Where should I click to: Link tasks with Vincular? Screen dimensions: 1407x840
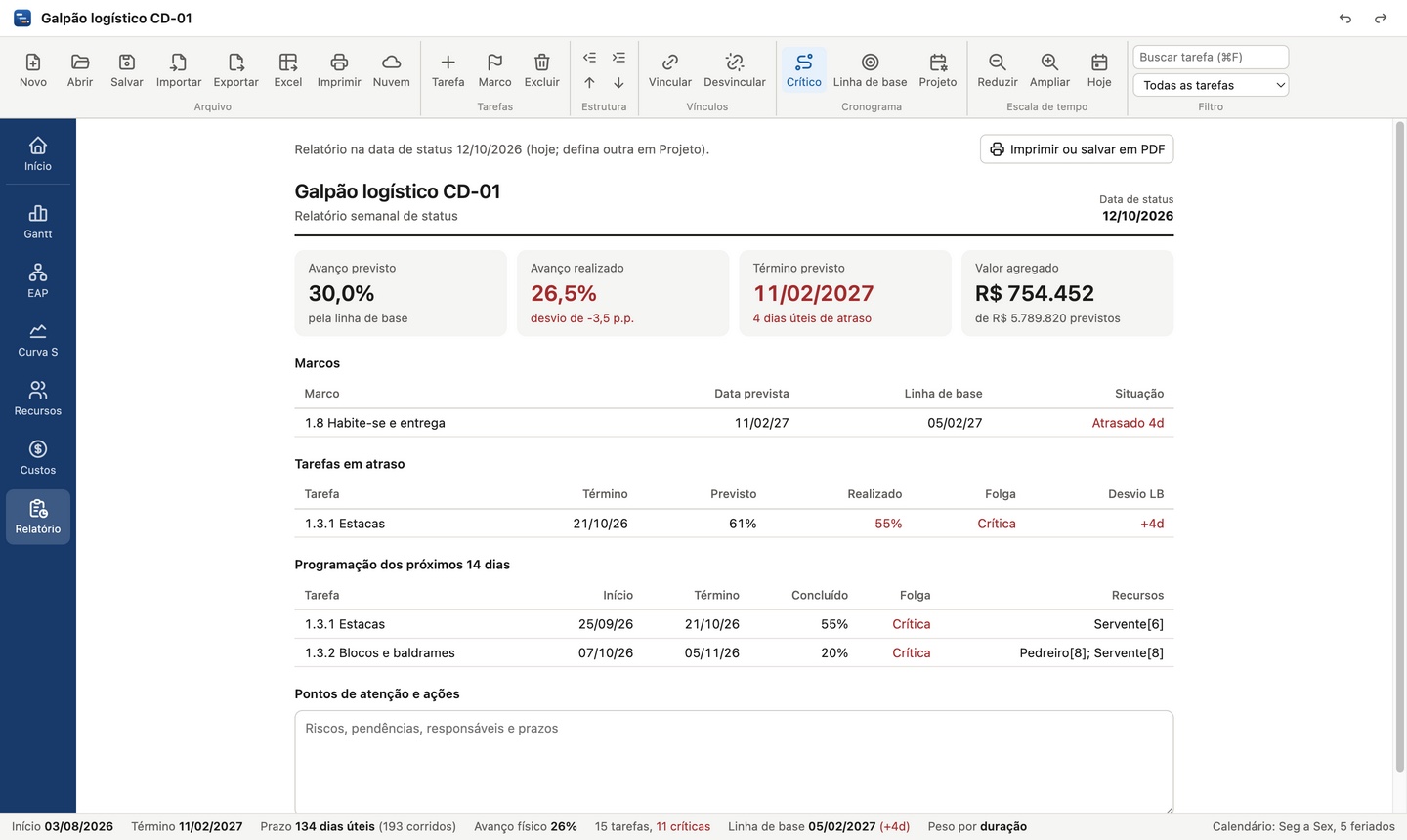point(670,70)
